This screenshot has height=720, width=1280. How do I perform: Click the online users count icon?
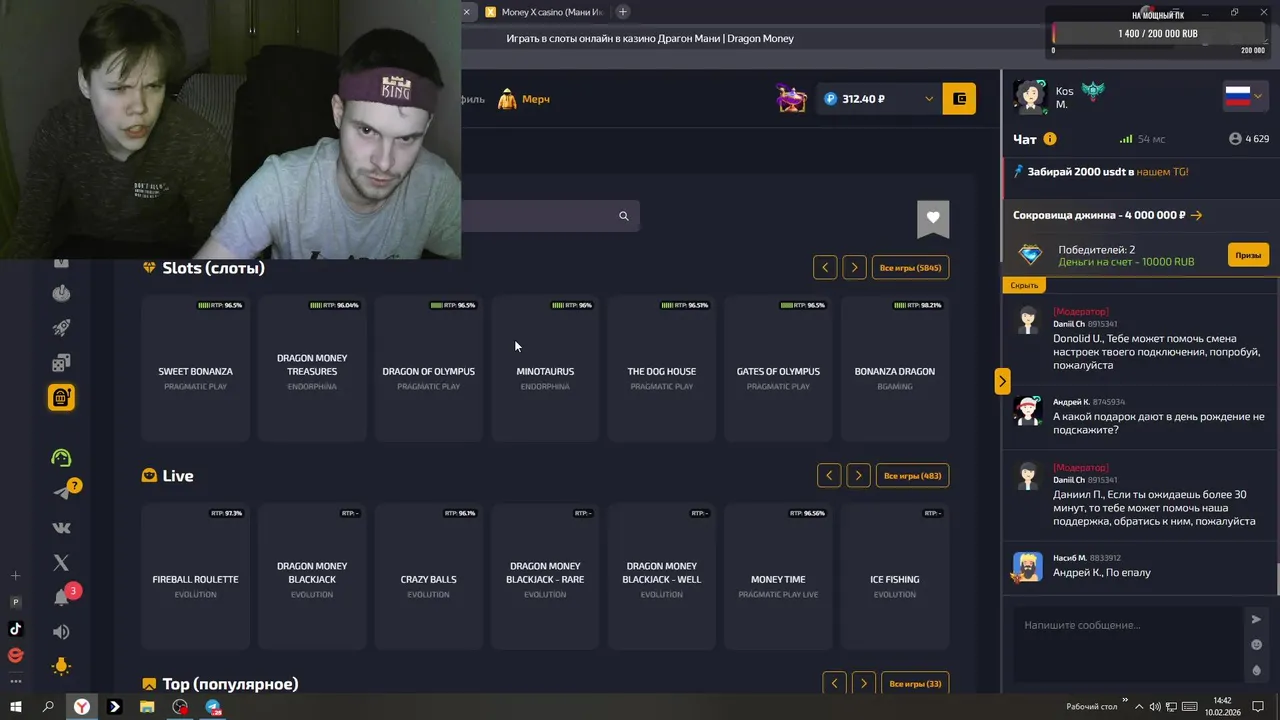(x=1235, y=139)
